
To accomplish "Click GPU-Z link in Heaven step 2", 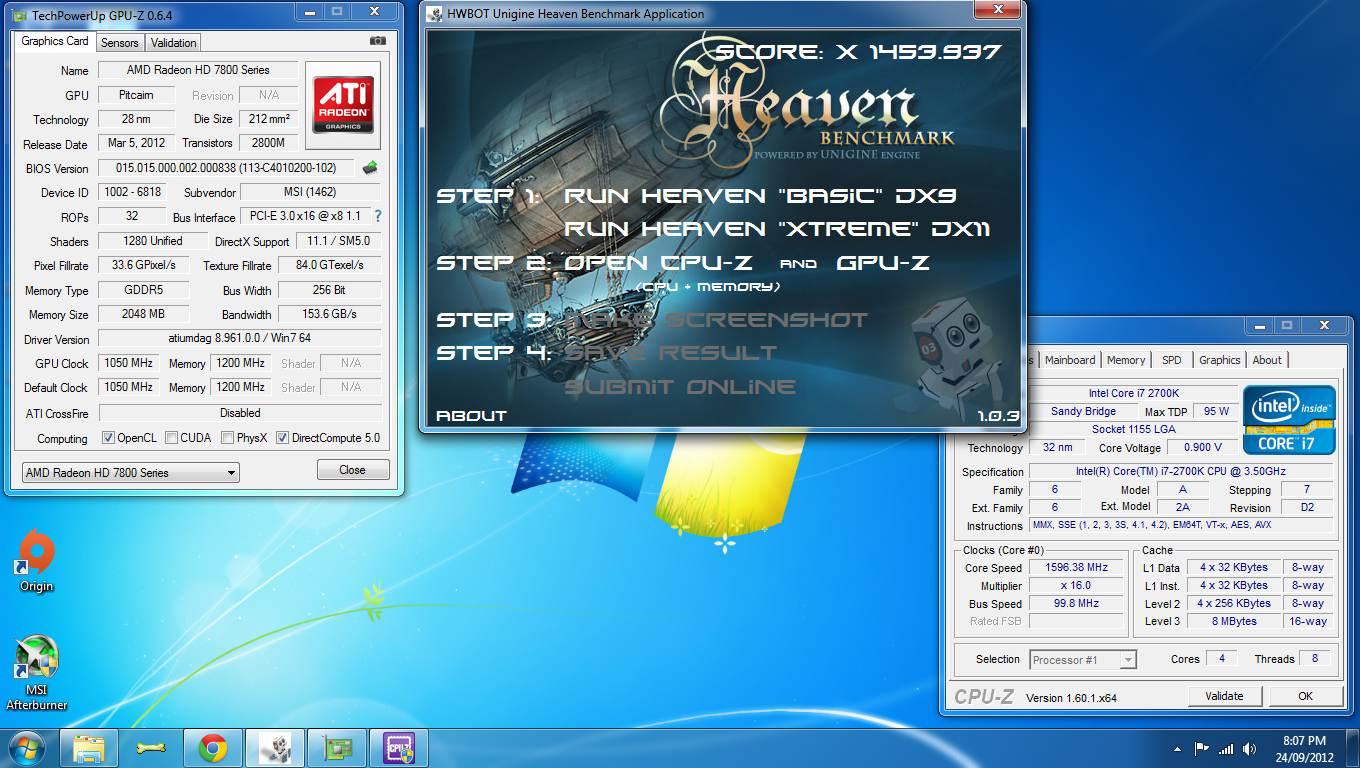I will (x=883, y=263).
